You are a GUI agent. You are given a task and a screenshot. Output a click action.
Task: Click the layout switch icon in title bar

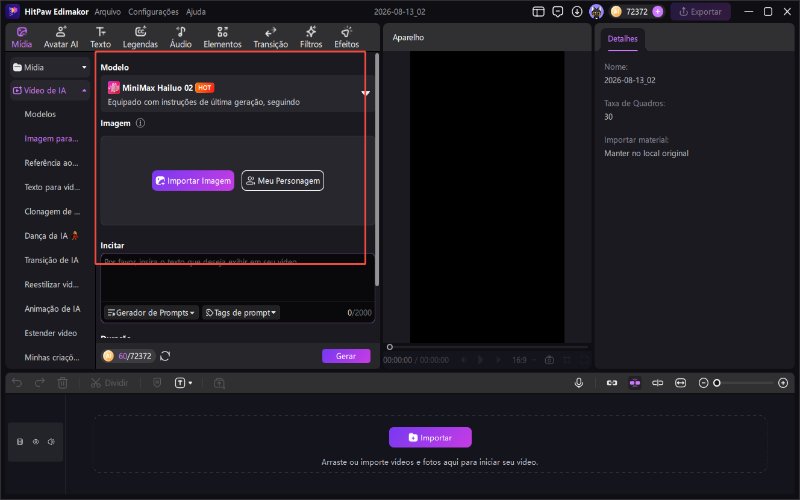coord(538,11)
